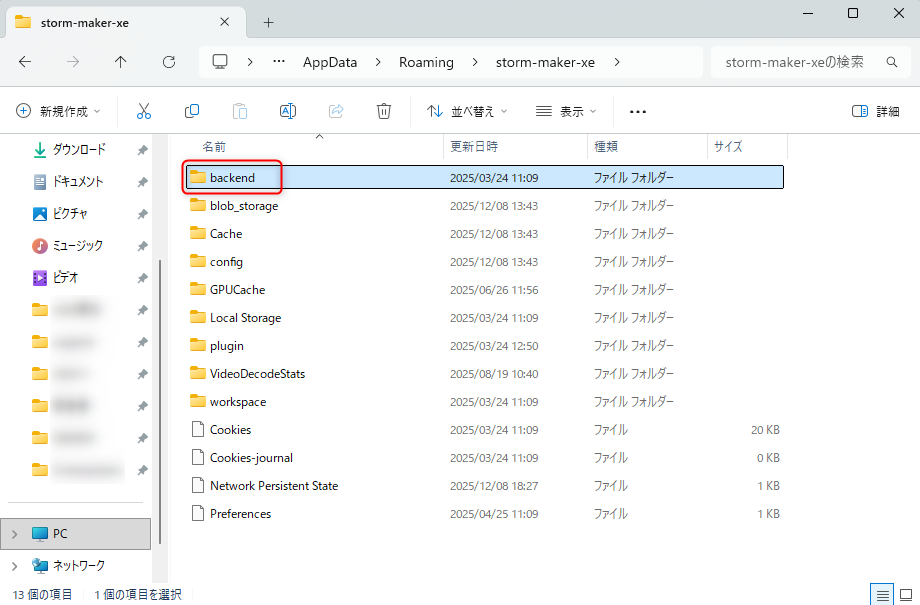The width and height of the screenshot is (920, 605).
Task: Click the Roaming breadcrumb segment
Action: pyautogui.click(x=426, y=62)
